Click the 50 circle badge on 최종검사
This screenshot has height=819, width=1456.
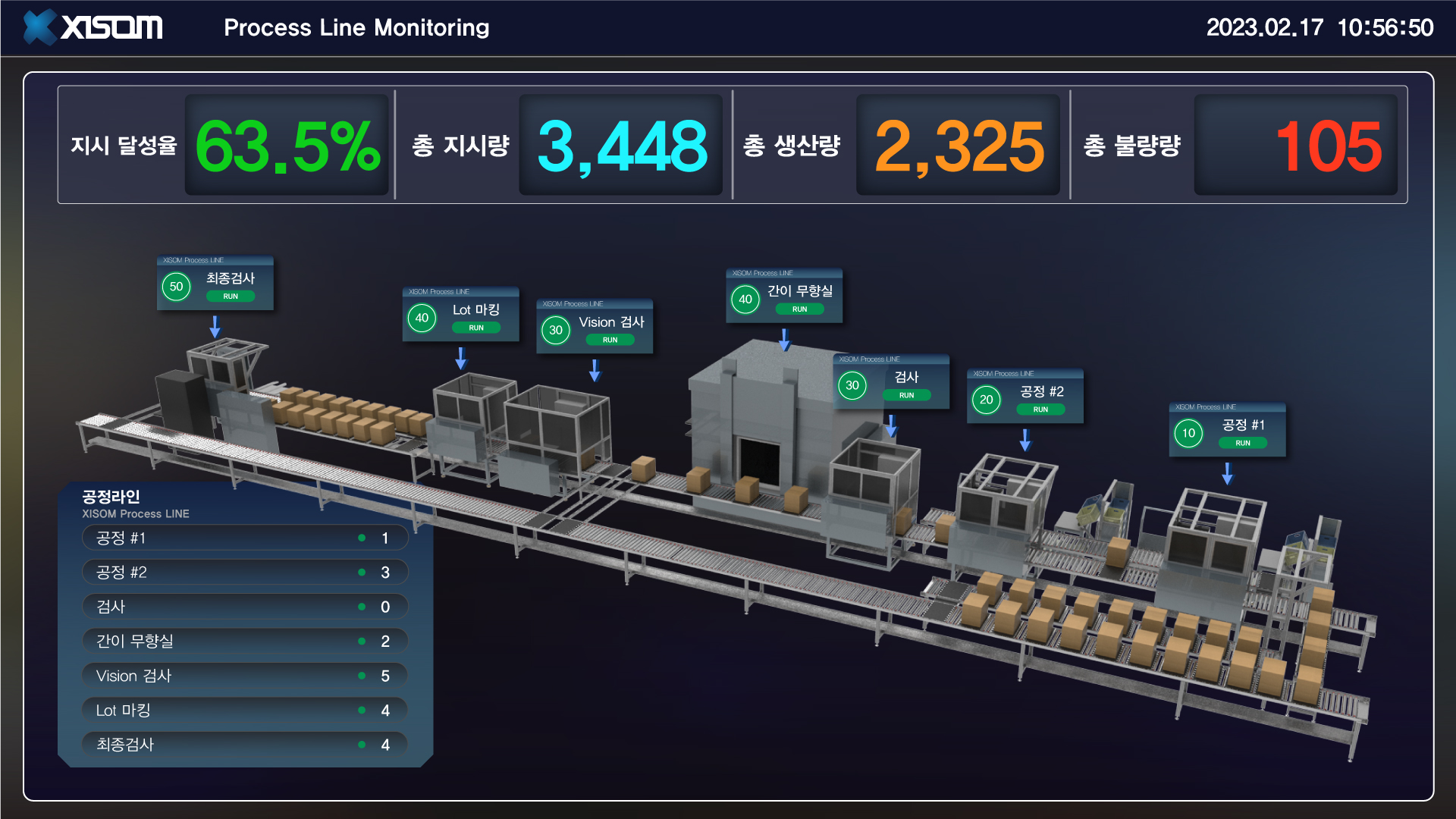176,287
